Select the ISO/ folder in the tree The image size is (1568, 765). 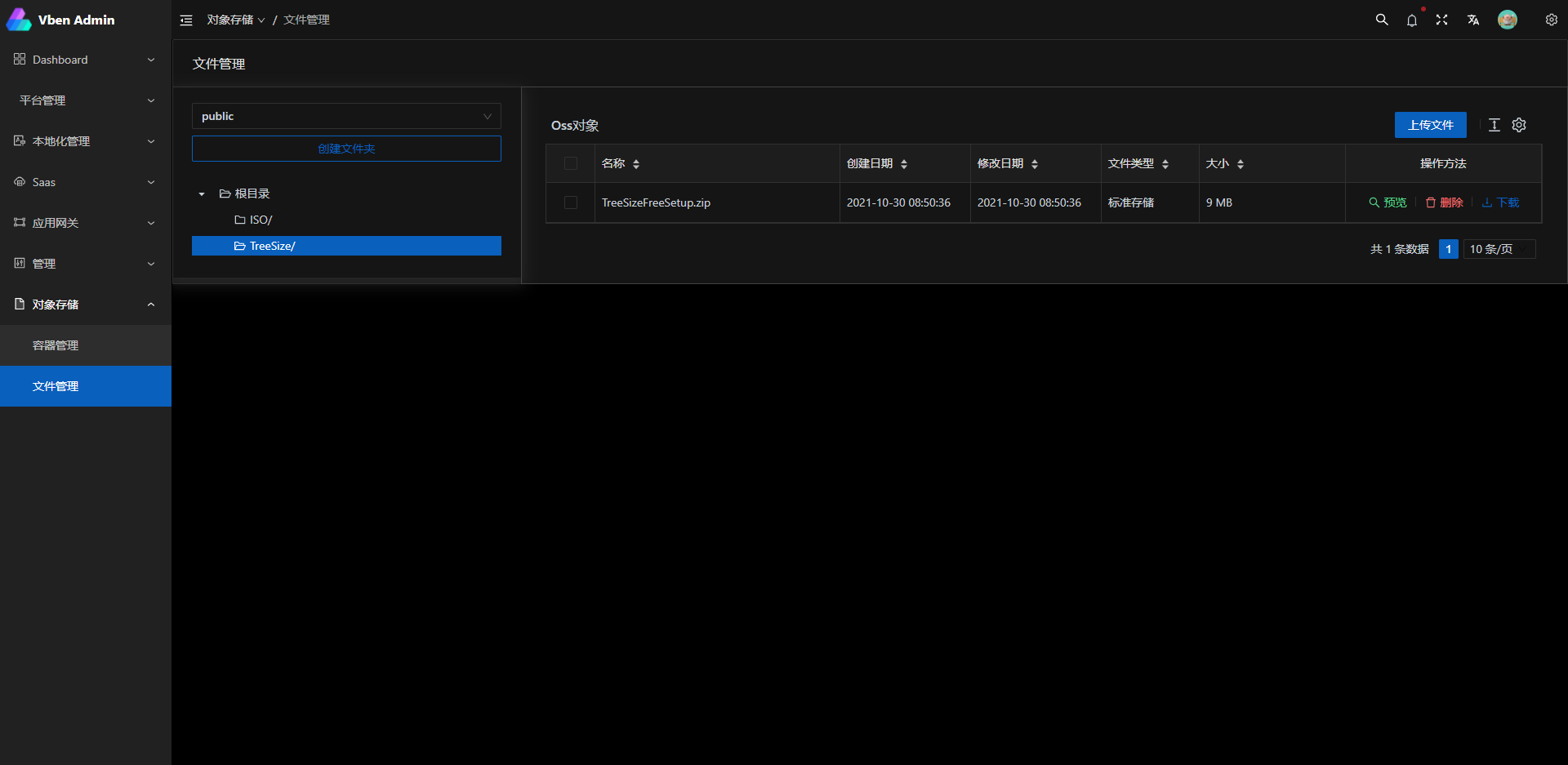coord(260,220)
